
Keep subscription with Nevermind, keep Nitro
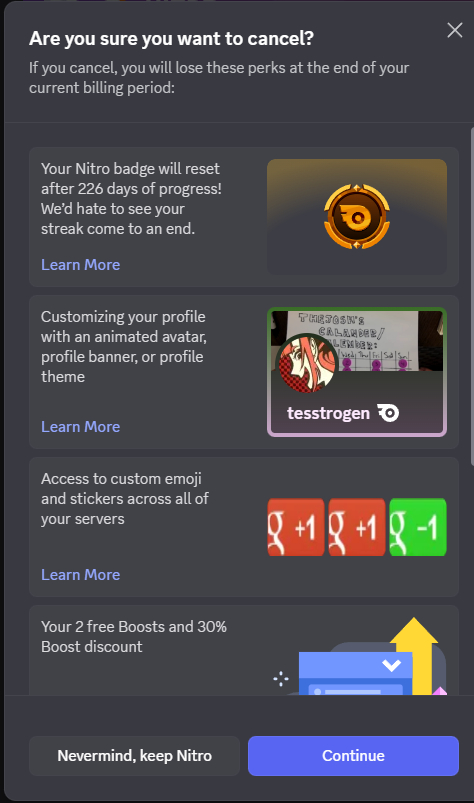point(135,756)
